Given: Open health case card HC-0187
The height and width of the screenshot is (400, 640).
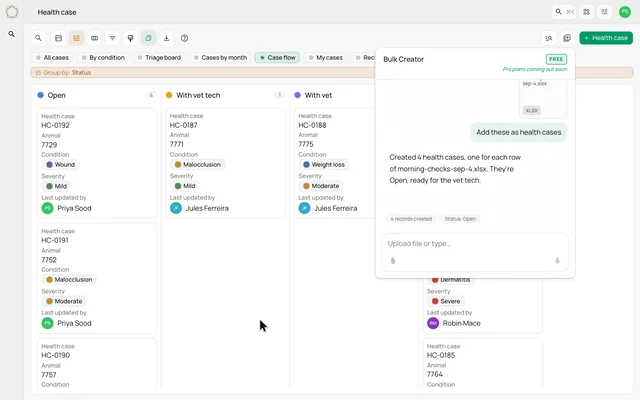Looking at the screenshot, I should click(225, 163).
